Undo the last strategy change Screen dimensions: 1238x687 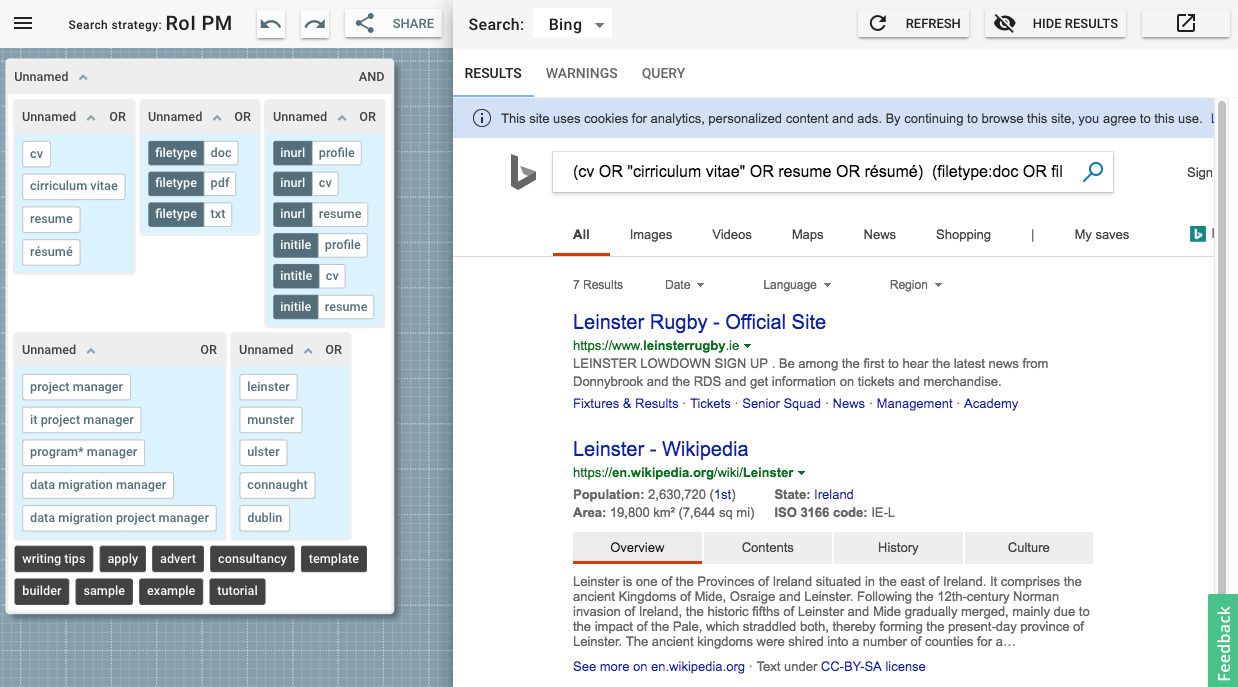270,24
